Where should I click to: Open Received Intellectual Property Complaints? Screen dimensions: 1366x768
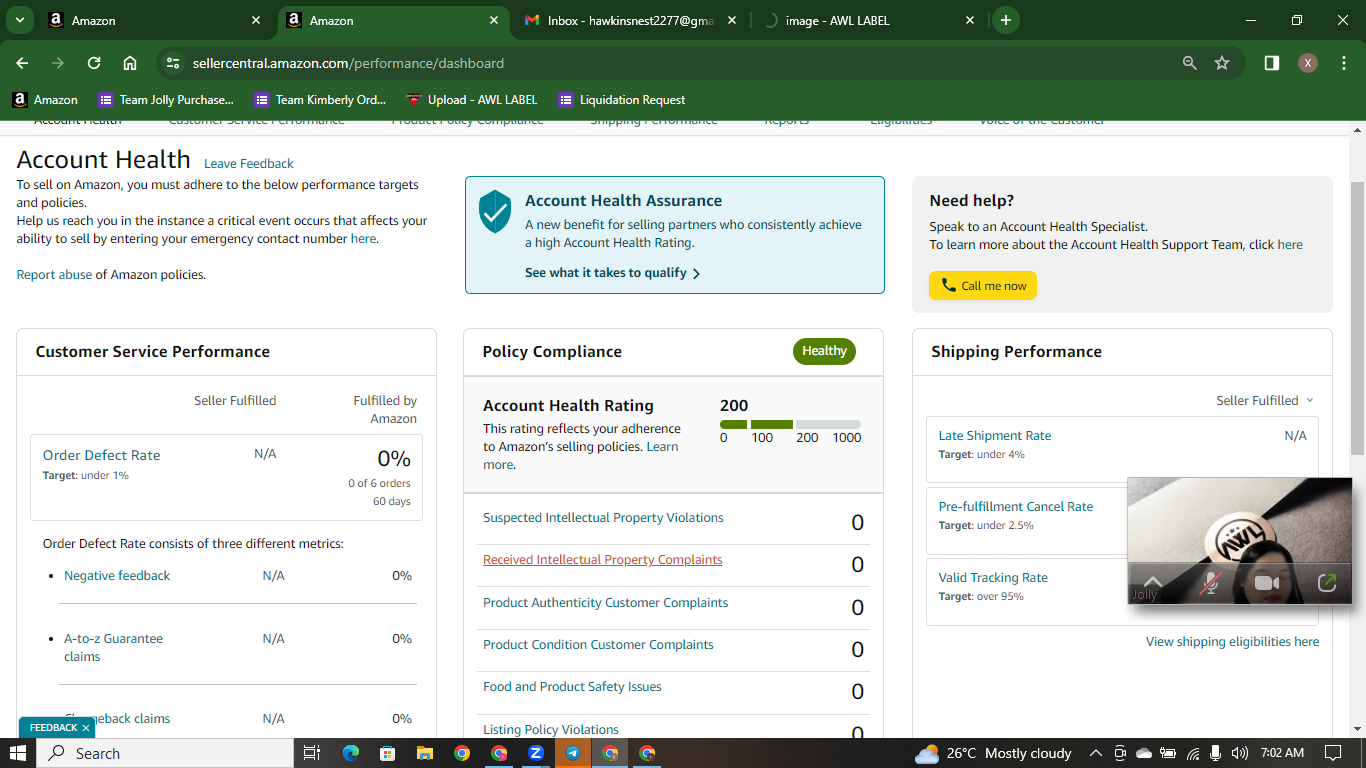pos(603,560)
